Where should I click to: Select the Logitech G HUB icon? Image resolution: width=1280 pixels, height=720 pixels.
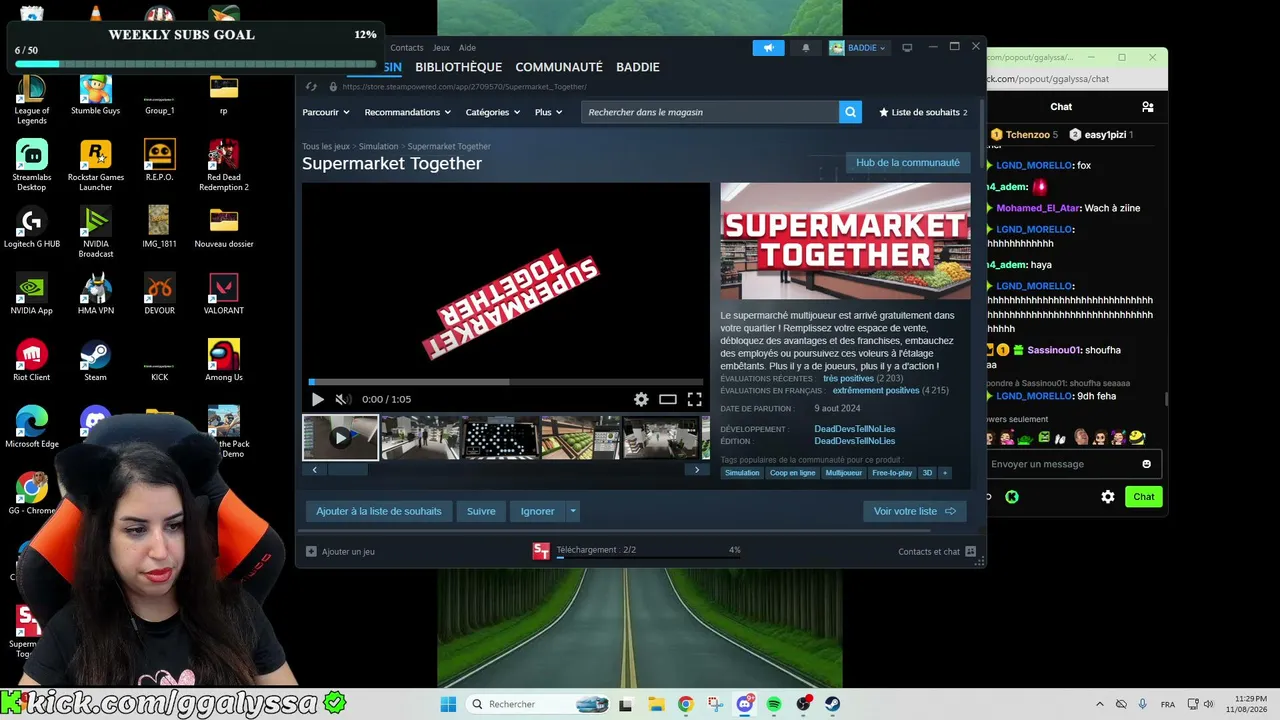coord(32,227)
